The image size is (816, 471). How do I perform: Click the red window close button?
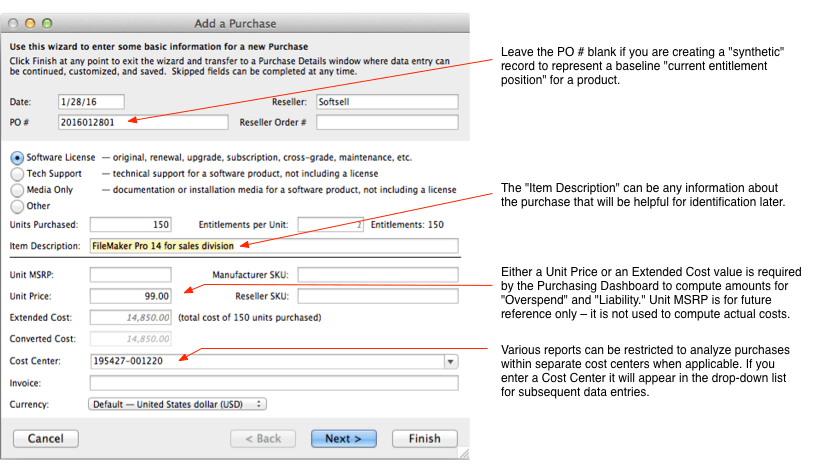tap(13, 22)
